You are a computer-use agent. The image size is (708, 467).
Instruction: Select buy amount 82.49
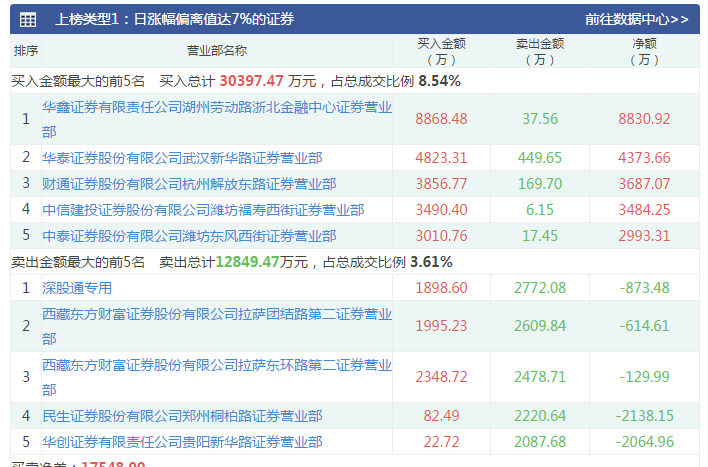point(441,416)
